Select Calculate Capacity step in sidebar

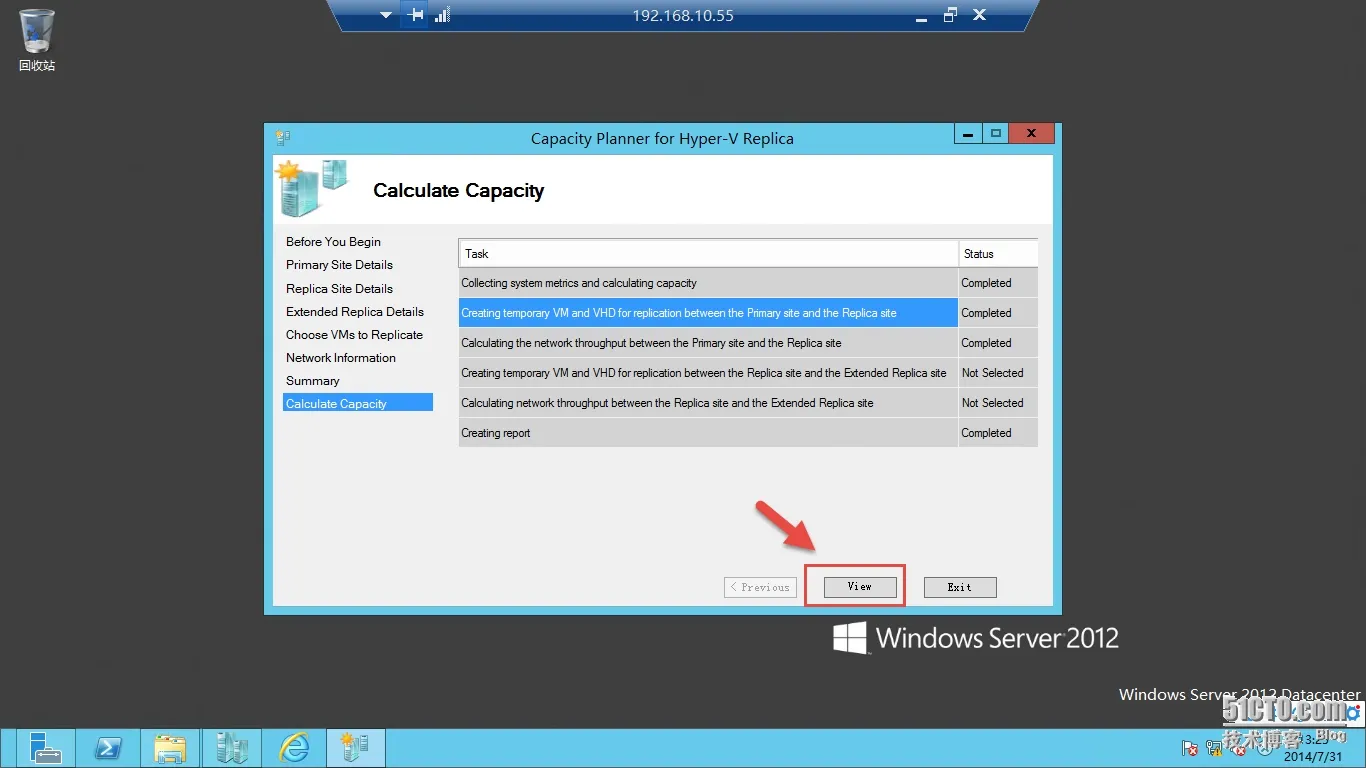pos(358,403)
